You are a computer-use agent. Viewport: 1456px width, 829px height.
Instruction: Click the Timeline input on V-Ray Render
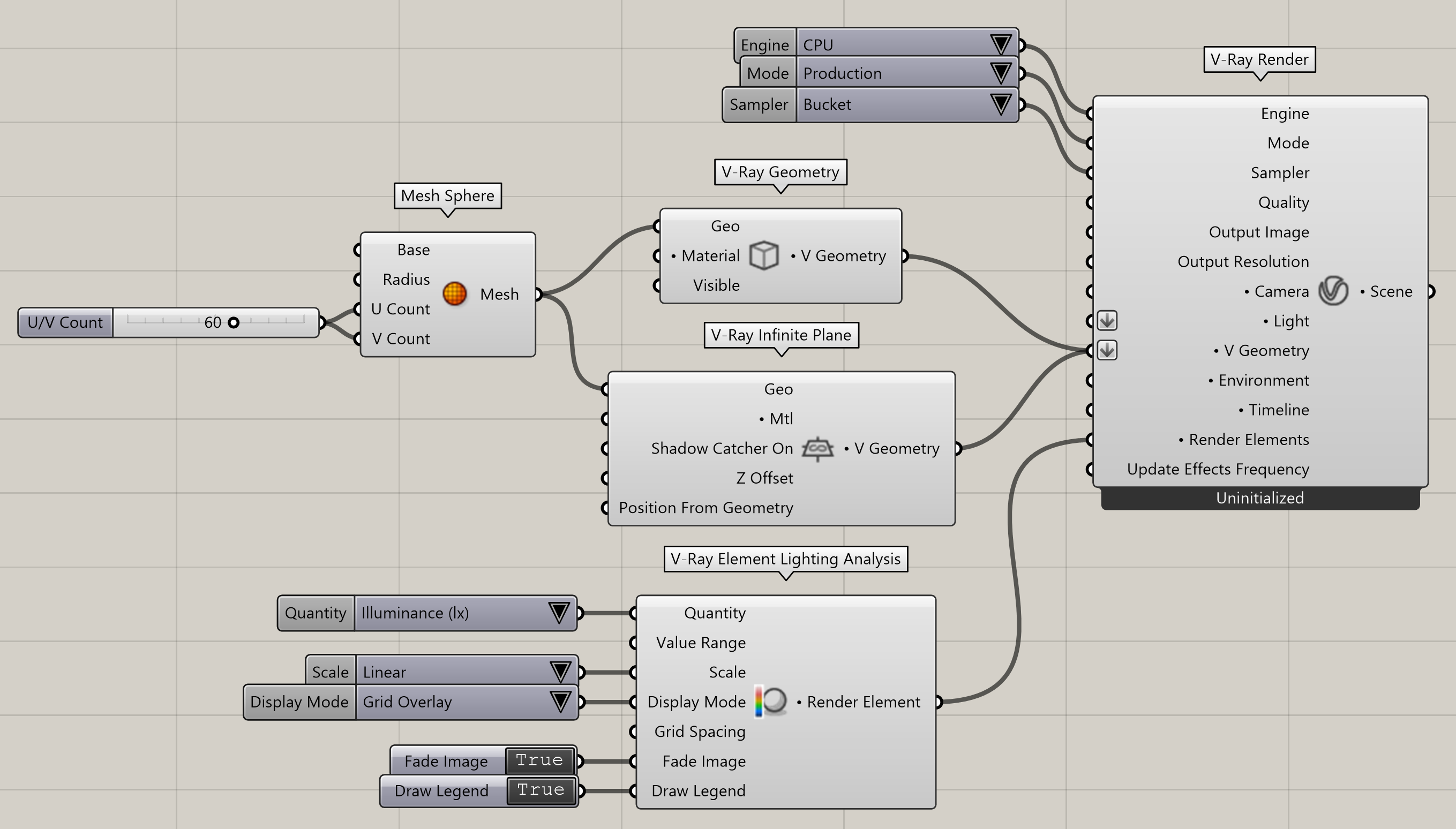[x=1273, y=409]
